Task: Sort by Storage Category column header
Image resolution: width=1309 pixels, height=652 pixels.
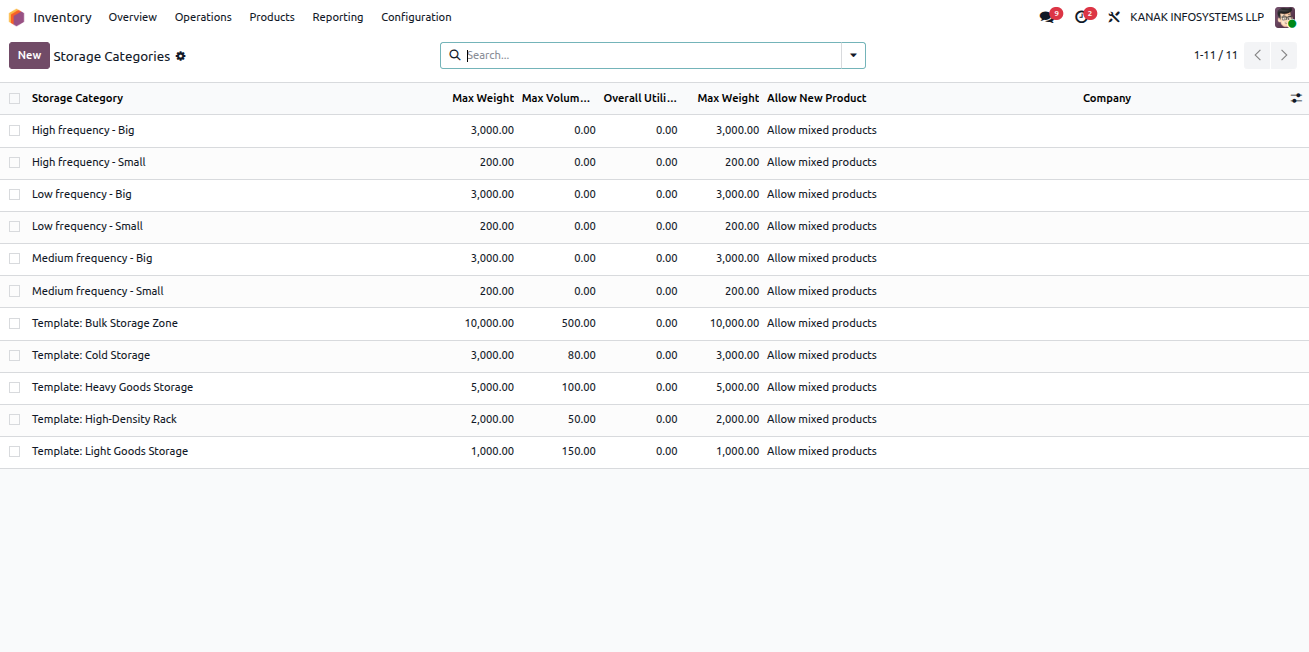Action: tap(78, 98)
